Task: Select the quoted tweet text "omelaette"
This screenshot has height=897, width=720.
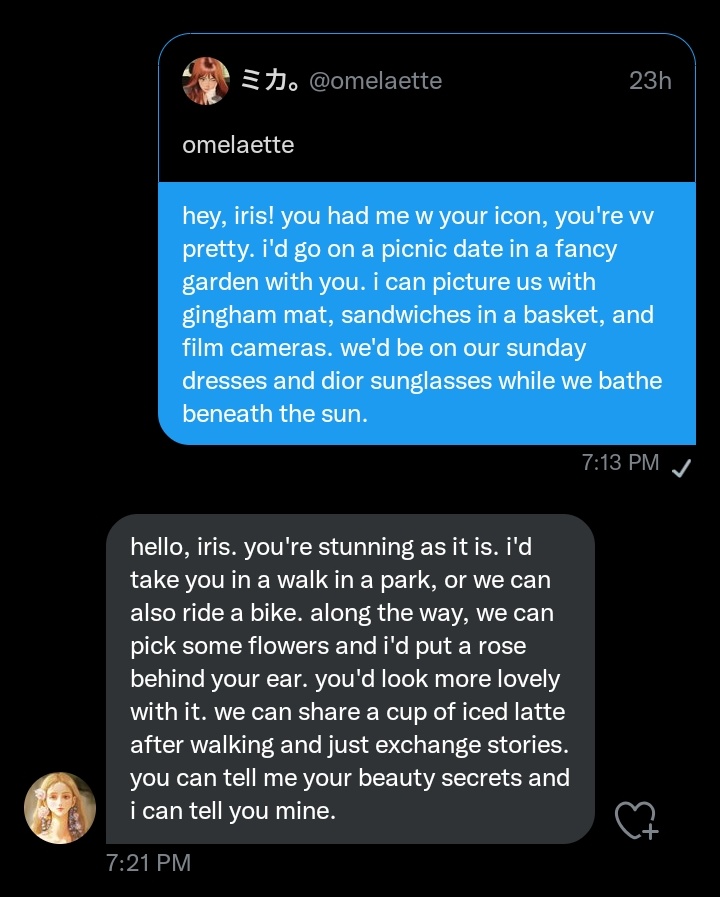Action: click(238, 145)
